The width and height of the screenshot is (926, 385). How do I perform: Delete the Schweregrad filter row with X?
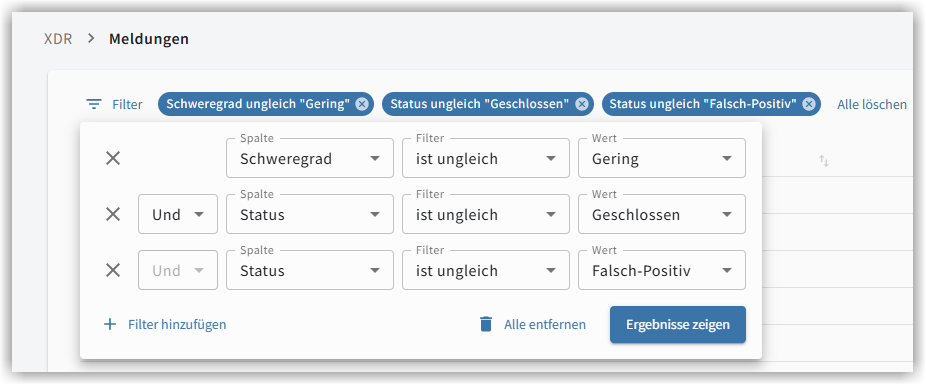(x=113, y=158)
